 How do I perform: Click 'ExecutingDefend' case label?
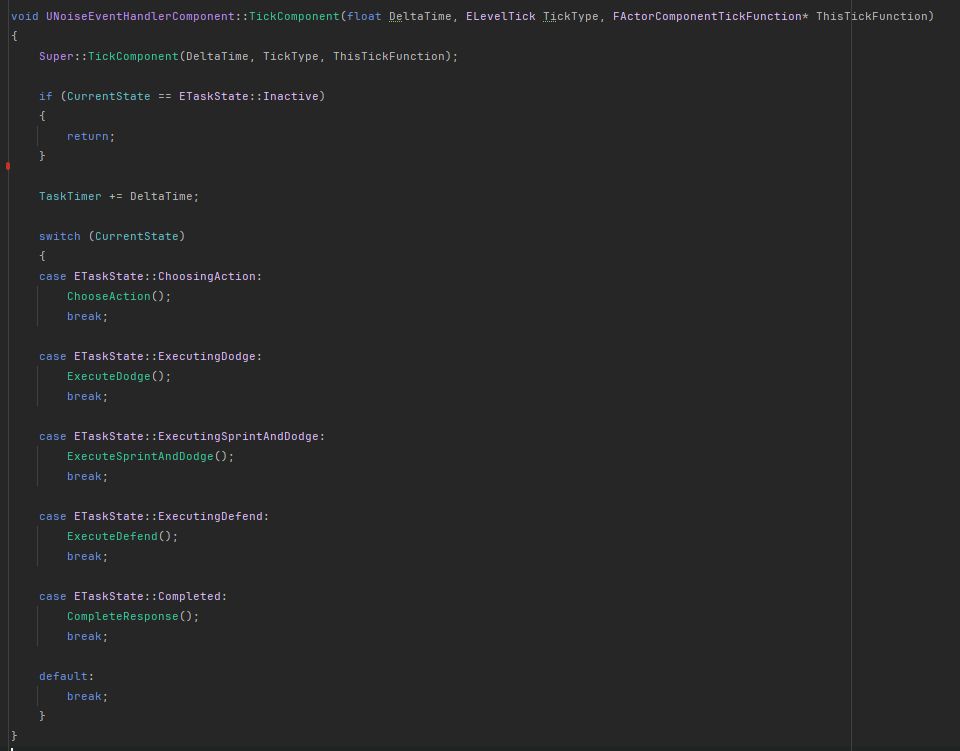click(x=210, y=517)
